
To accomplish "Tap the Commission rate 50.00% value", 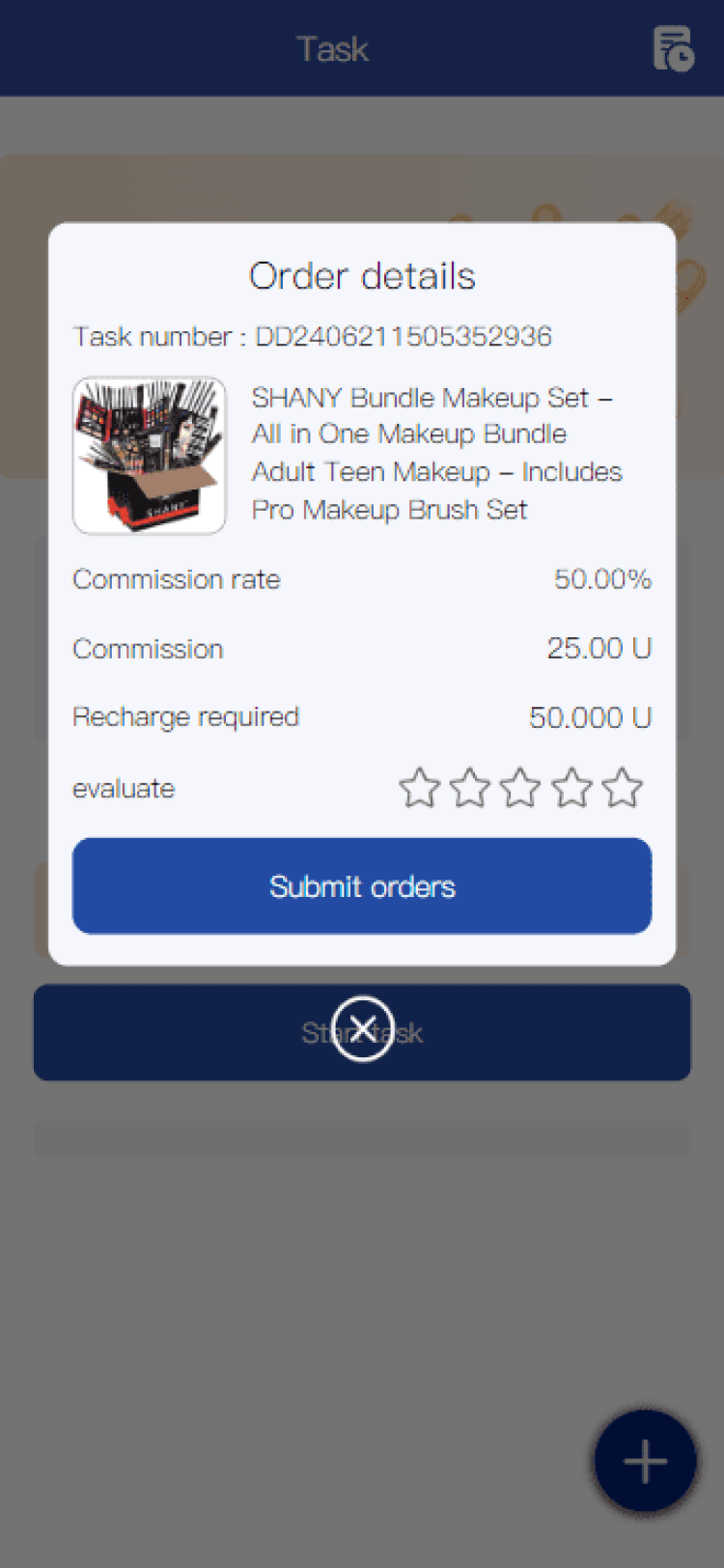I will [602, 579].
